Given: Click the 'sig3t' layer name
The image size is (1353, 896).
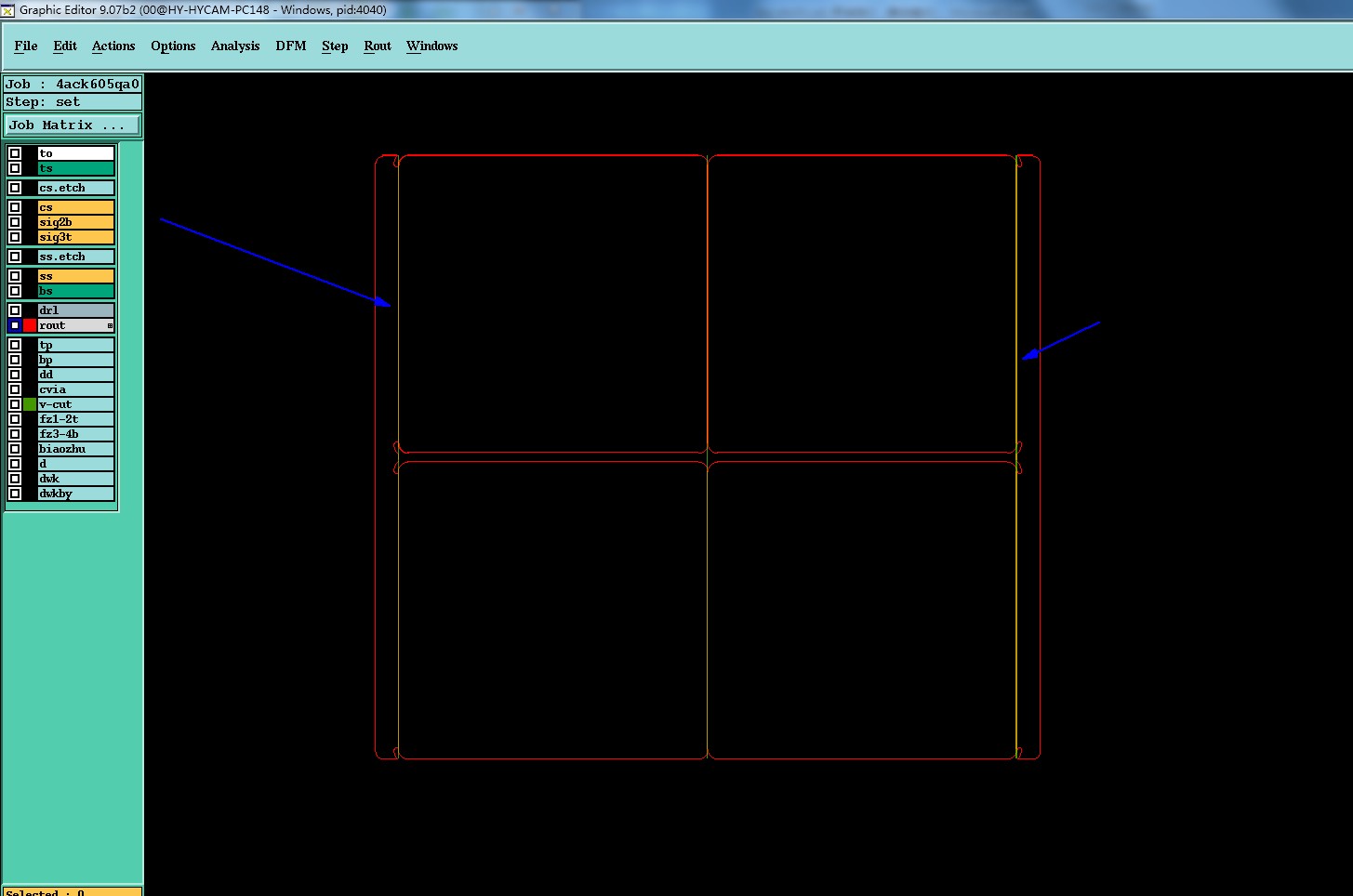Looking at the screenshot, I should pos(76,237).
